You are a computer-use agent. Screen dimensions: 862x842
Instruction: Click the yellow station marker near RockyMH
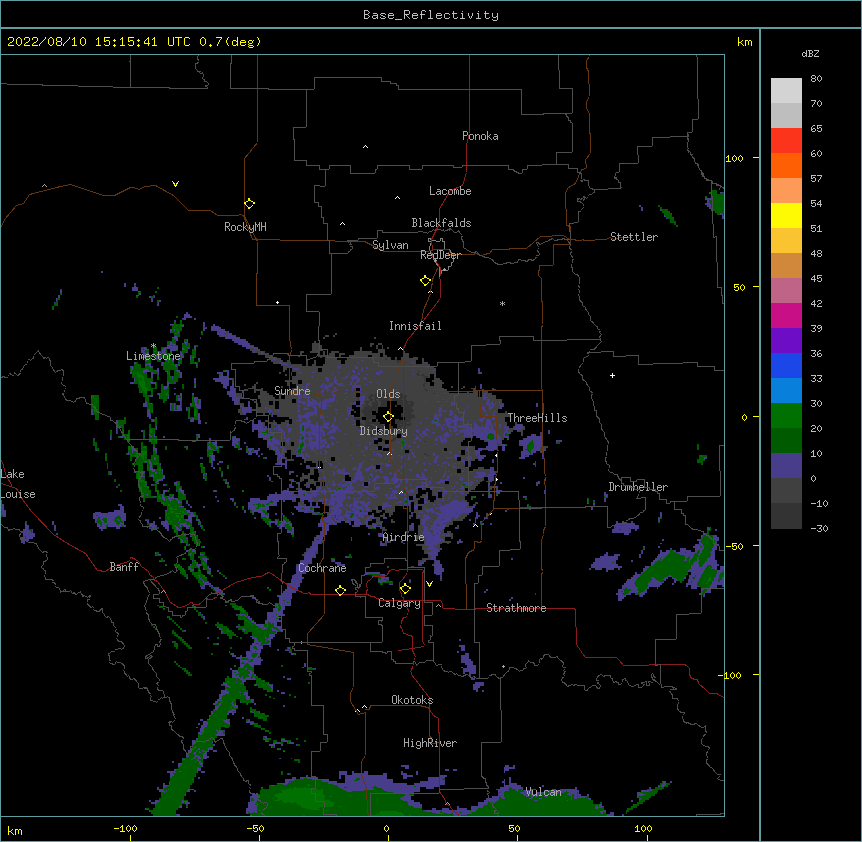point(249,204)
